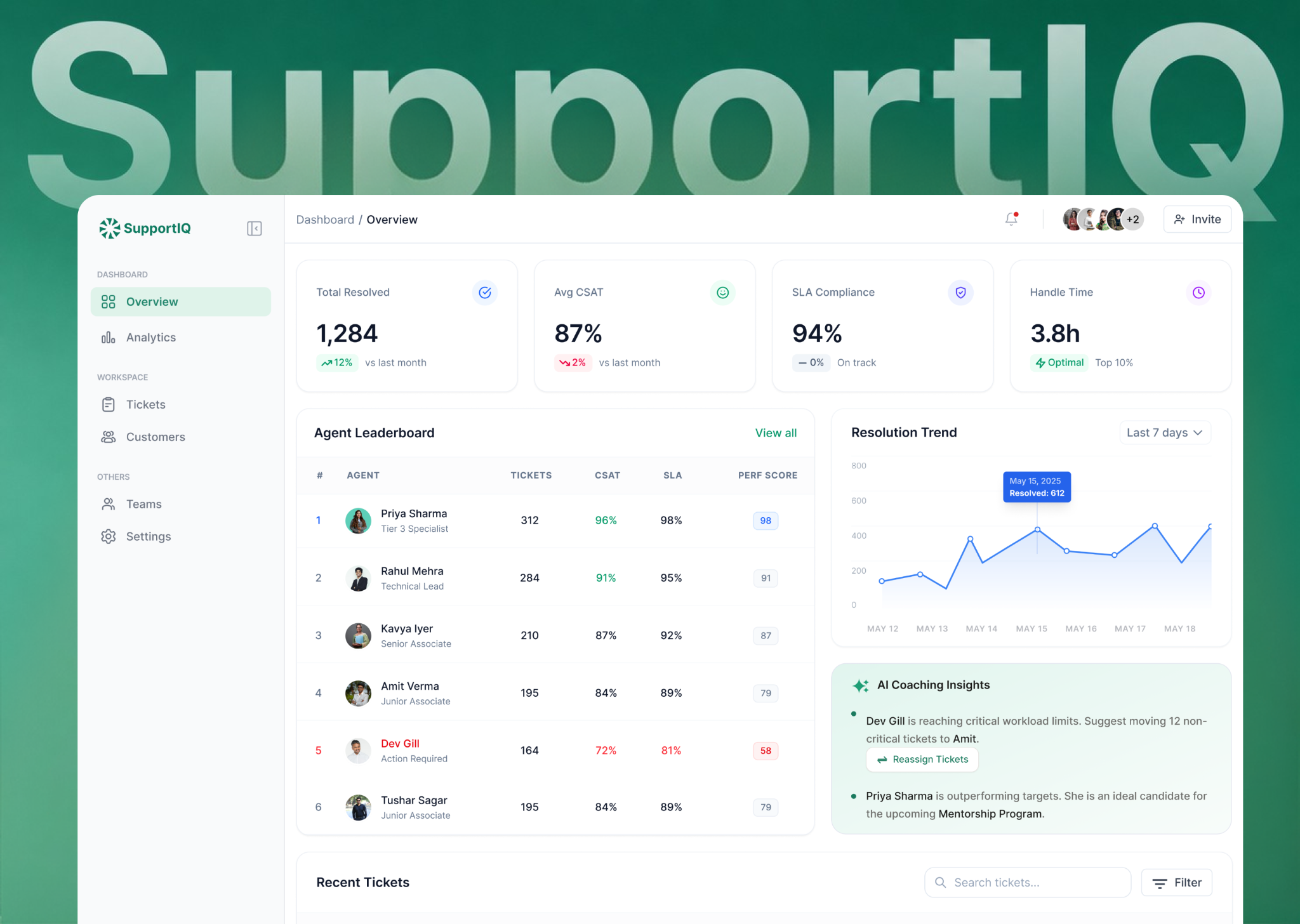Open the Overview dashboard item
Screen dimensions: 1300x924
pos(181,301)
